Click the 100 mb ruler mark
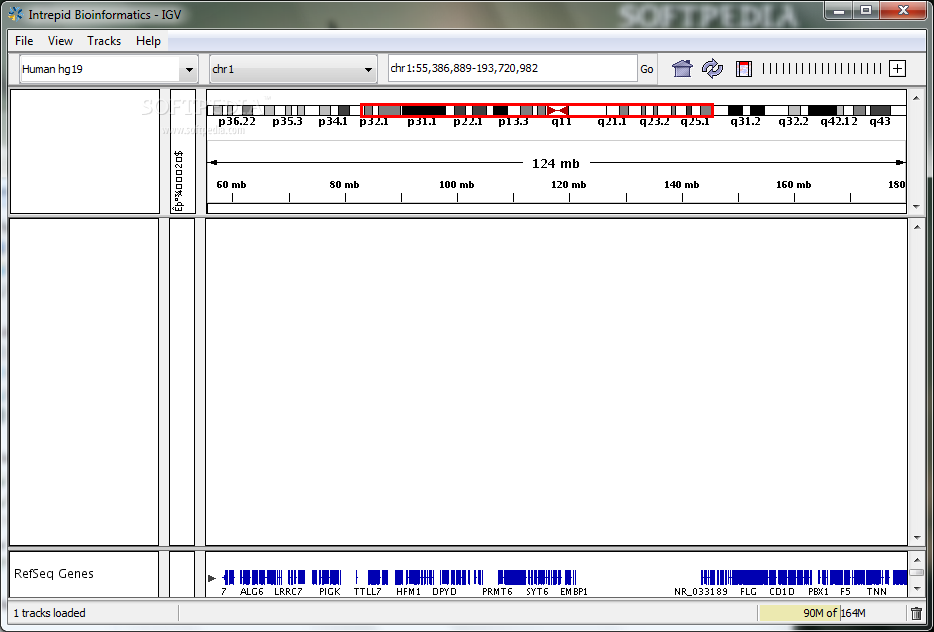 [x=457, y=185]
